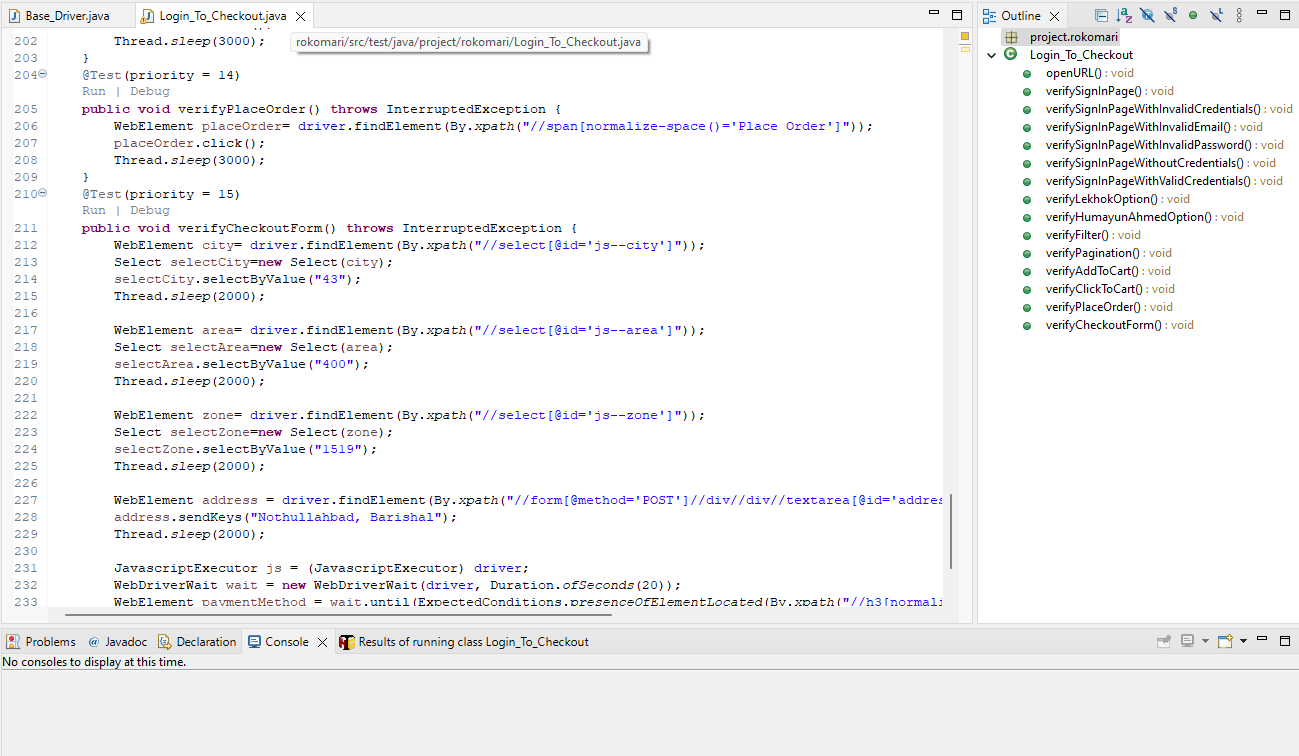The width and height of the screenshot is (1299, 756).
Task: Open the Open Console dropdown arrow
Action: click(x=1243, y=641)
